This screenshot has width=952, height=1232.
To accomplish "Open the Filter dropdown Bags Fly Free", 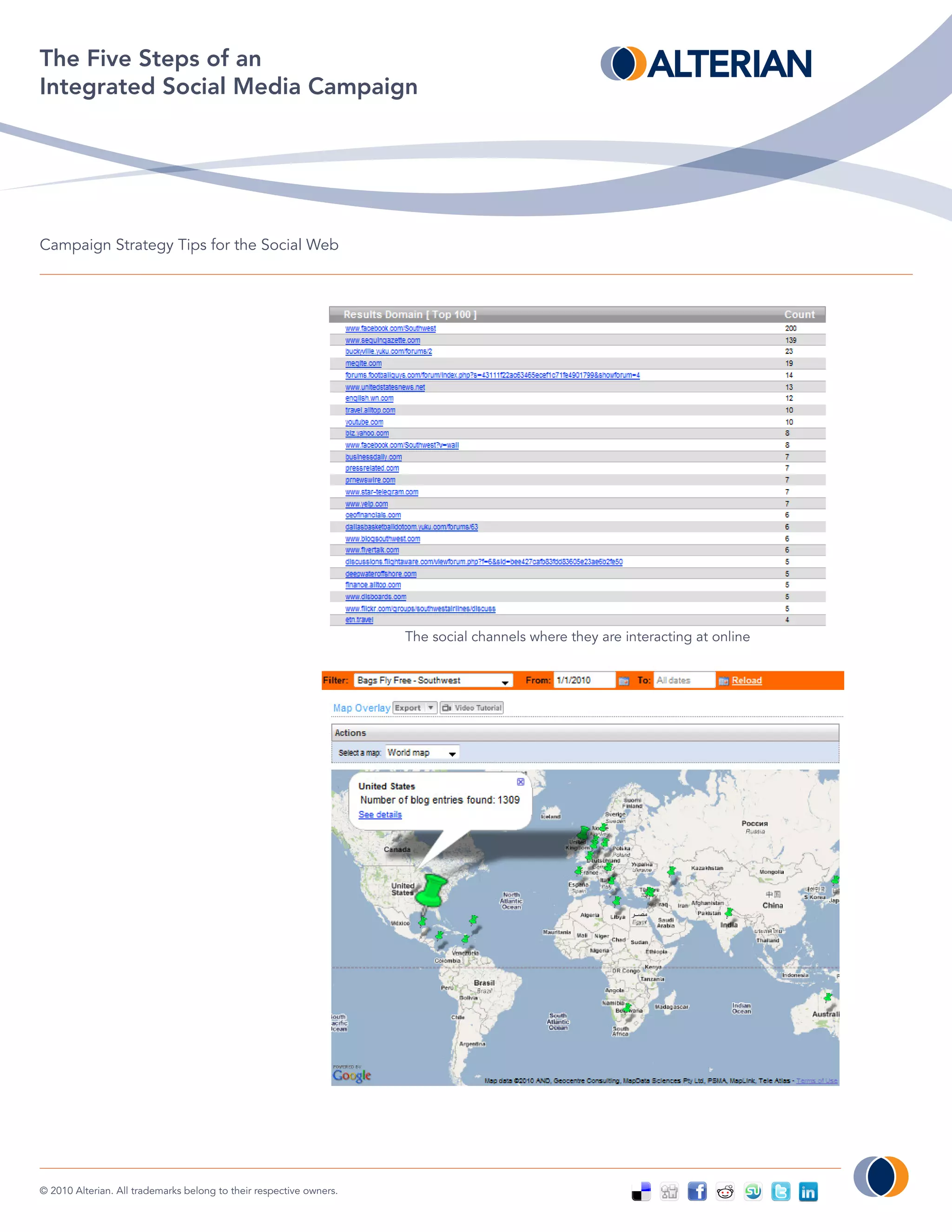I will (x=433, y=680).
